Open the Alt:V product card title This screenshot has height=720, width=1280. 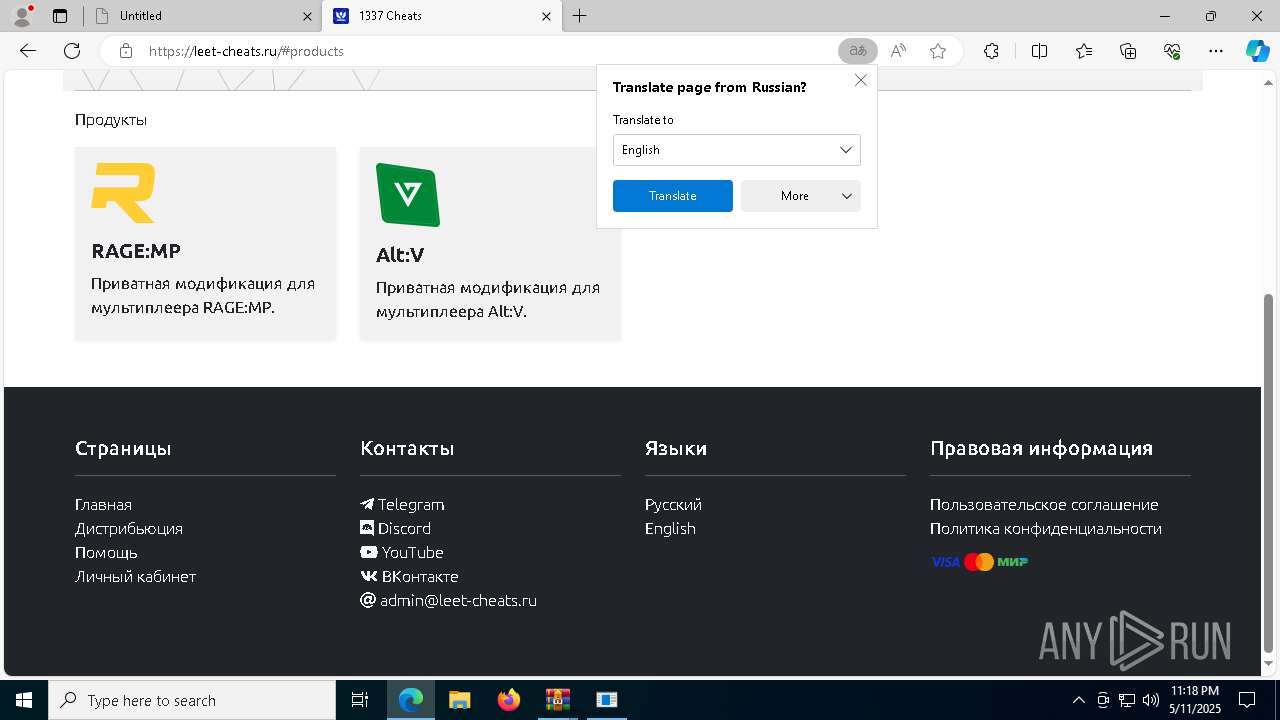pos(400,255)
